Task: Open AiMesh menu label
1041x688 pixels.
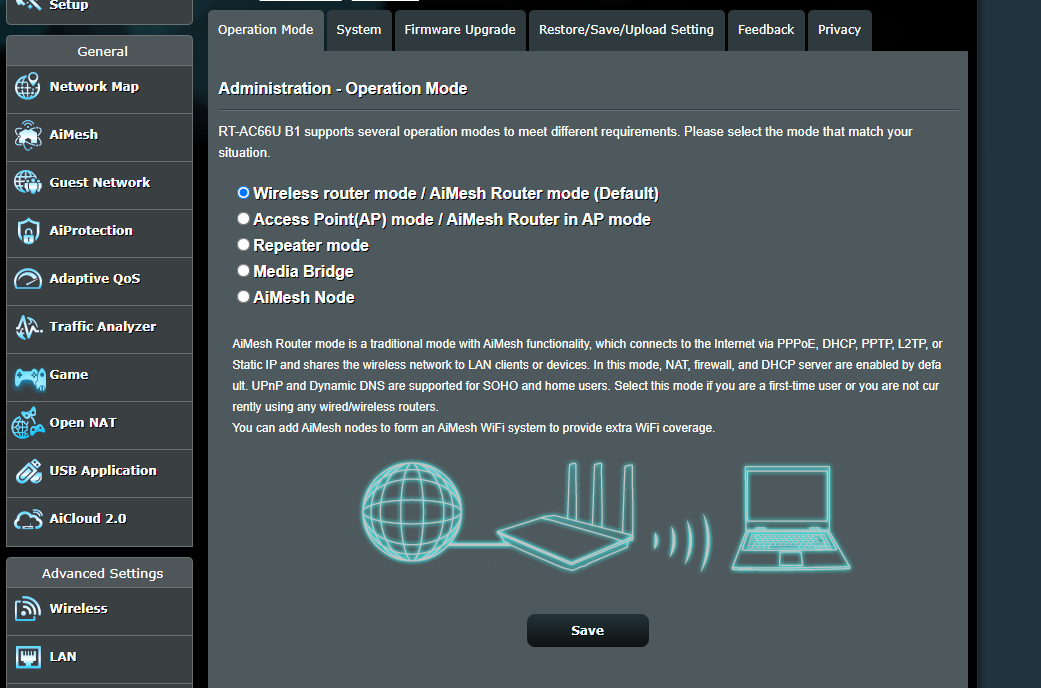Action: (74, 134)
